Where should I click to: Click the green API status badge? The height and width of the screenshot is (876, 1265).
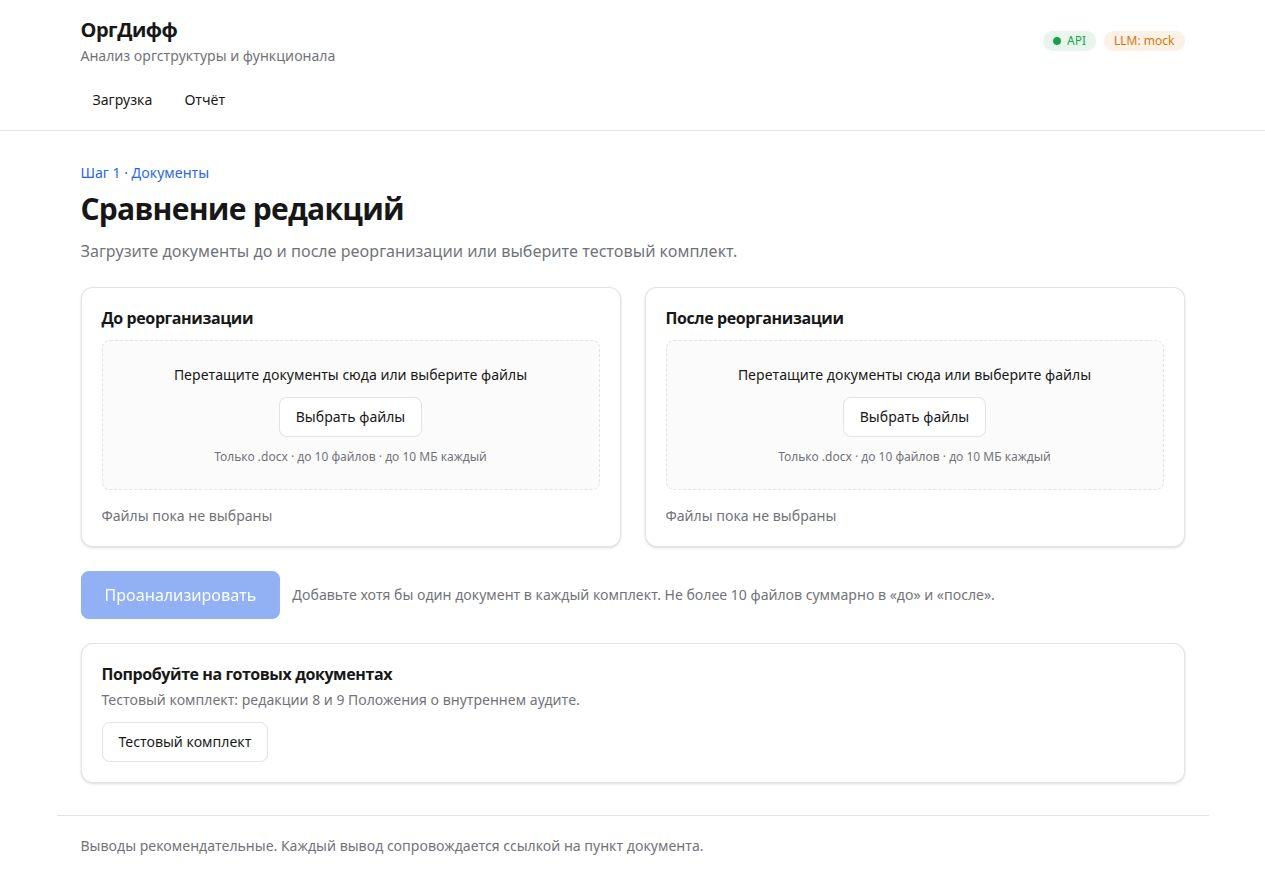point(1069,41)
